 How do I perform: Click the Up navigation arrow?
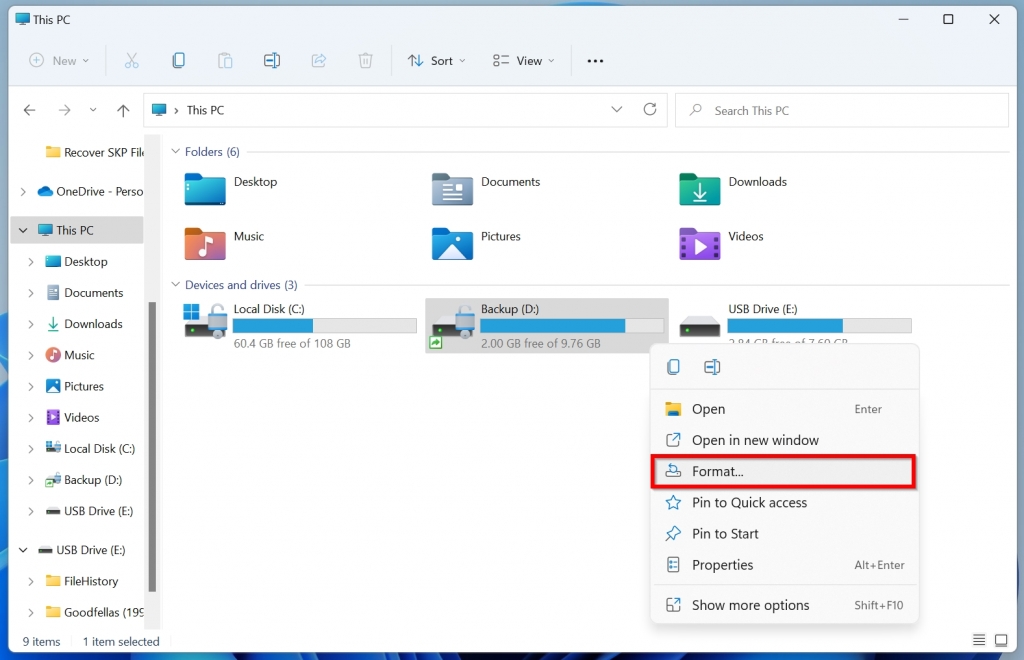pyautogui.click(x=122, y=110)
